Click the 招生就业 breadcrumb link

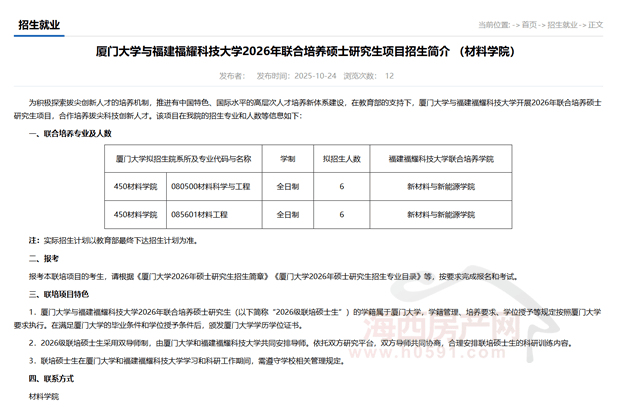pyautogui.click(x=562, y=25)
